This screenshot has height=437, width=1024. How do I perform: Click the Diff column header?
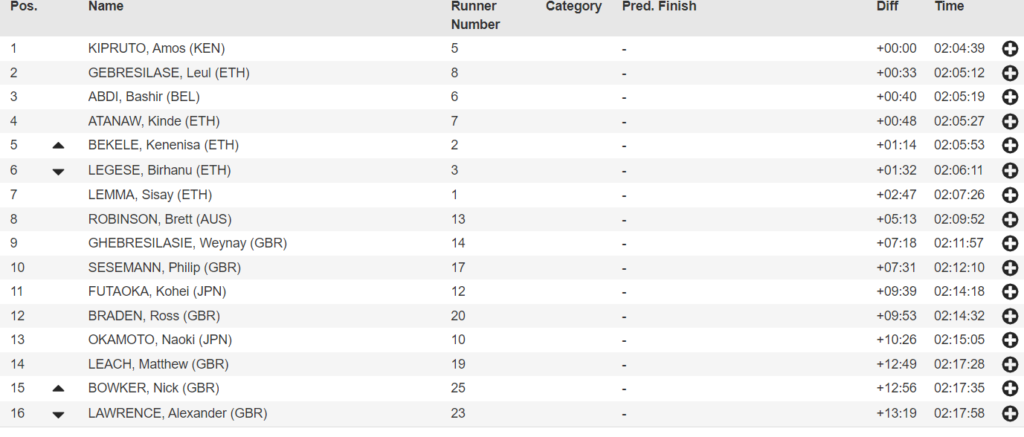coord(886,7)
